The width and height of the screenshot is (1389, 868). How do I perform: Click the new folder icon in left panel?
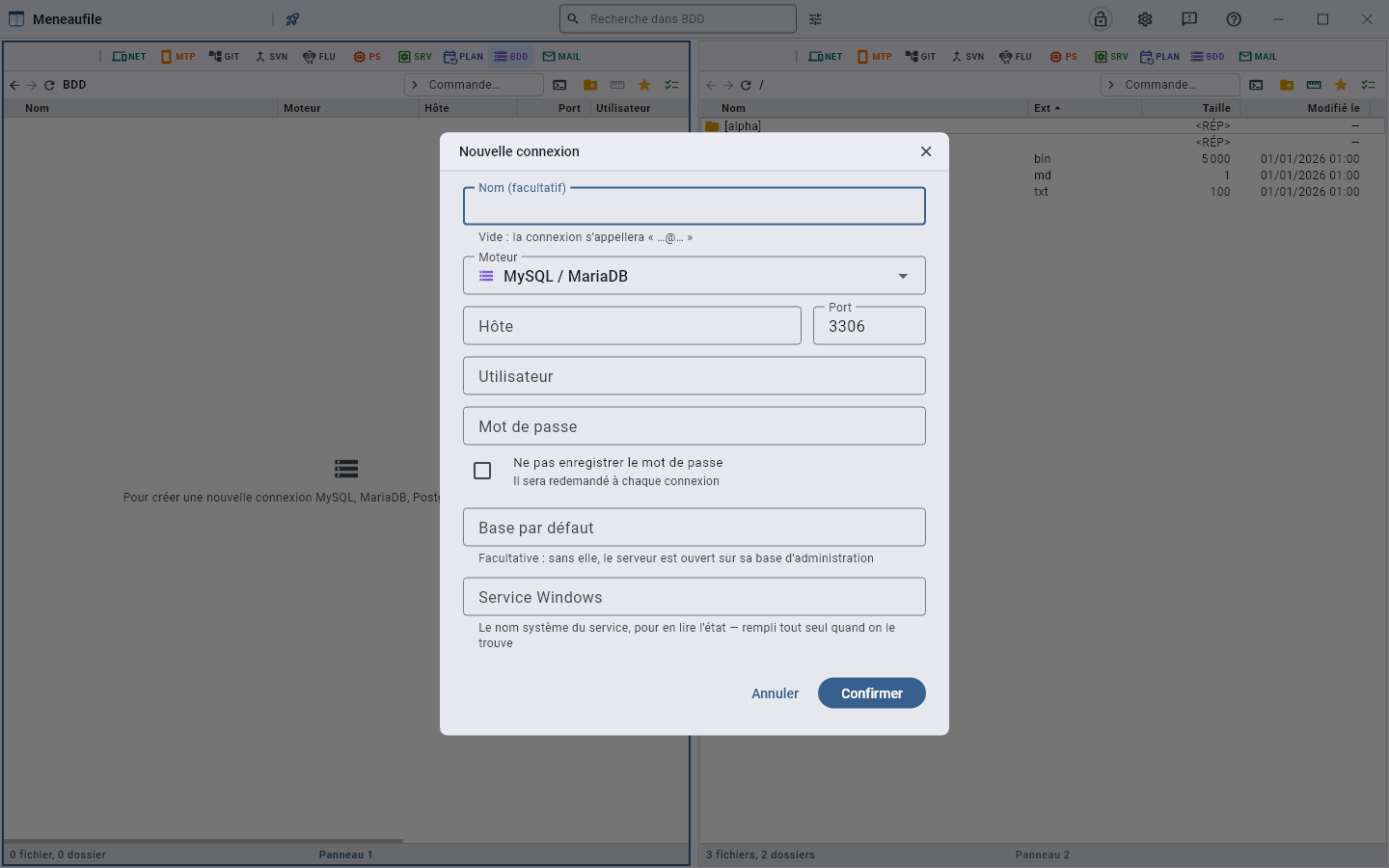click(x=590, y=85)
